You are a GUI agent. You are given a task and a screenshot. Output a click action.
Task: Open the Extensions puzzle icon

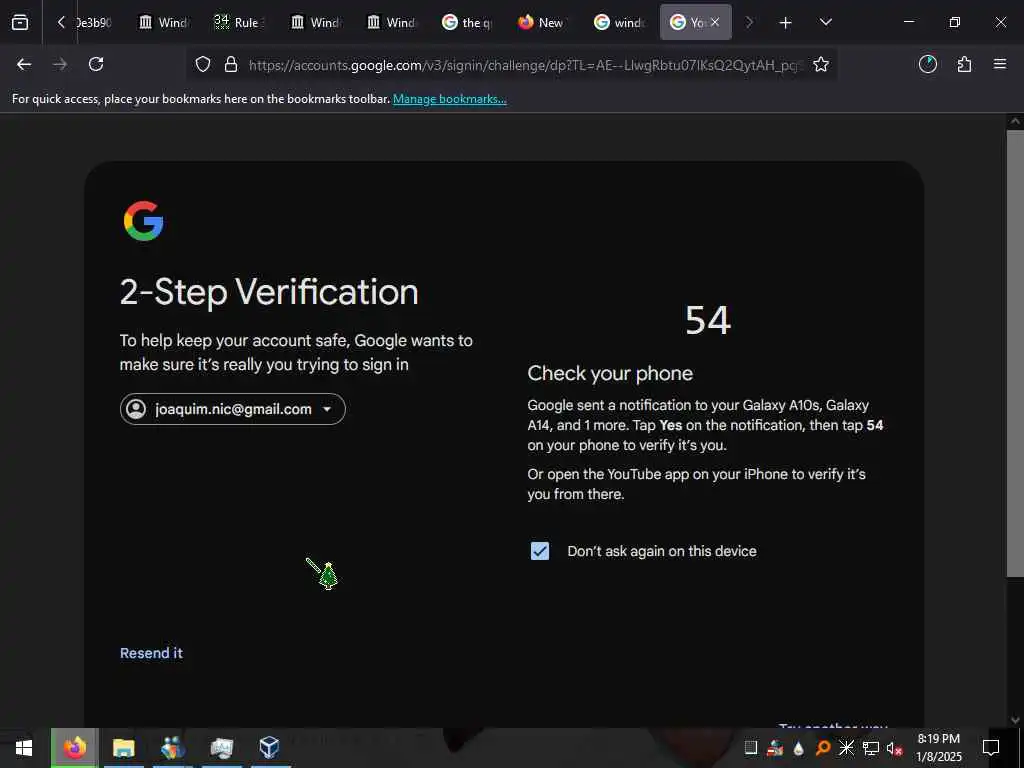964,64
